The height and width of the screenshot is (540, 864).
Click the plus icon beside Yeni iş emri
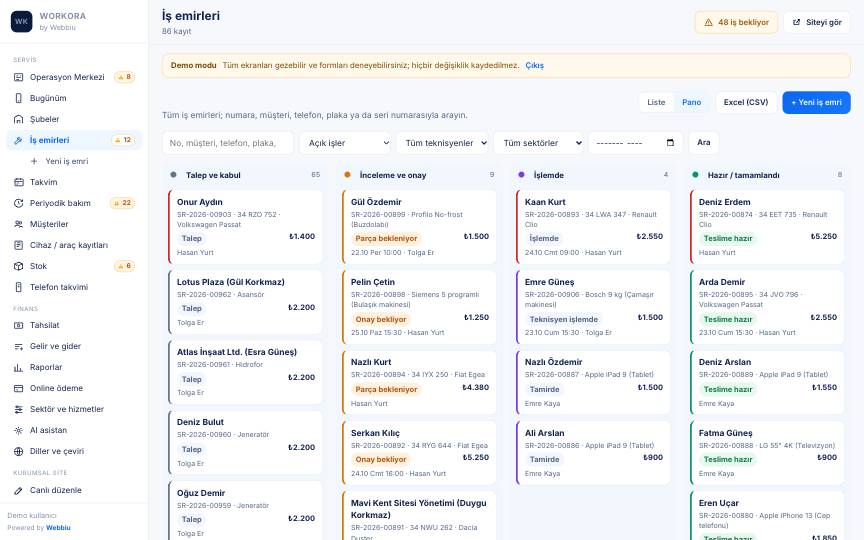[34, 161]
